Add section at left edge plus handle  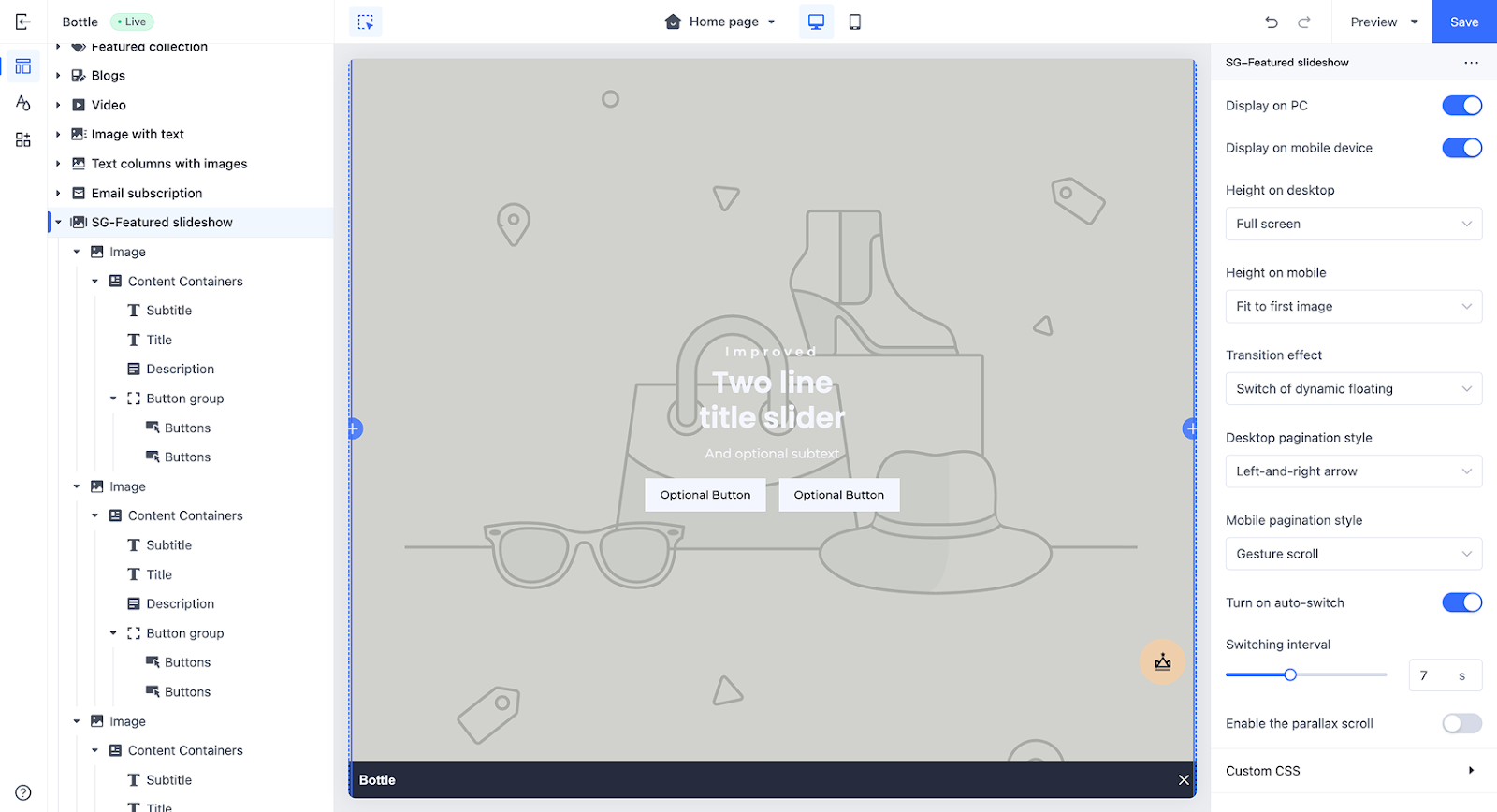click(x=355, y=428)
